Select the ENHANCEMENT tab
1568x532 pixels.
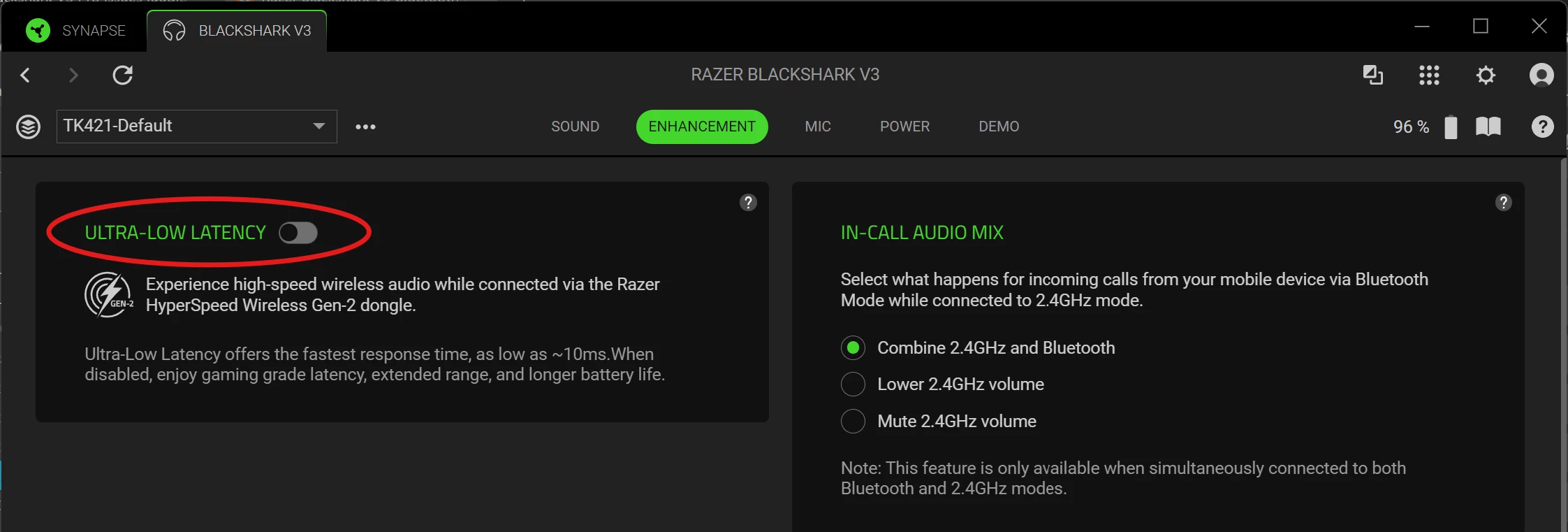coord(702,127)
